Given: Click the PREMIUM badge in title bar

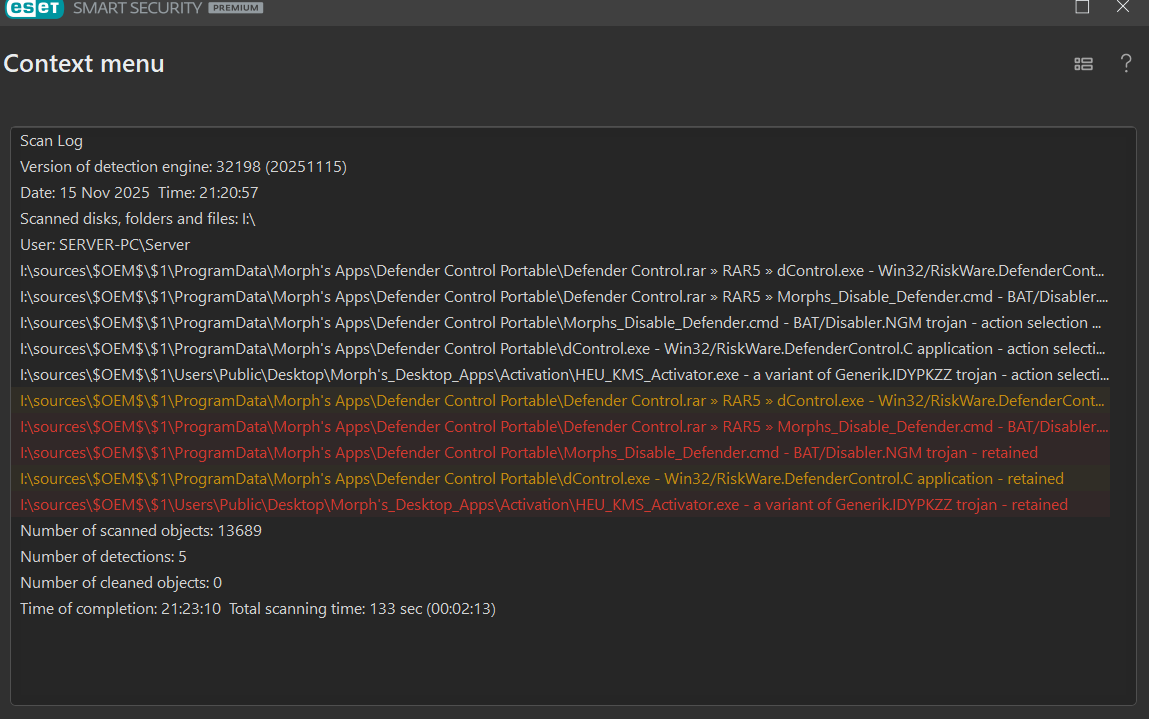Looking at the screenshot, I should tap(236, 8).
